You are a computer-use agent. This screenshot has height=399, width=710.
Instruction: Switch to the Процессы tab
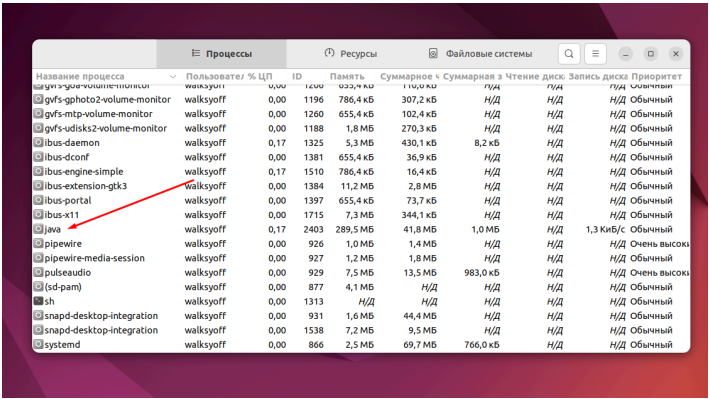pyautogui.click(x=221, y=54)
